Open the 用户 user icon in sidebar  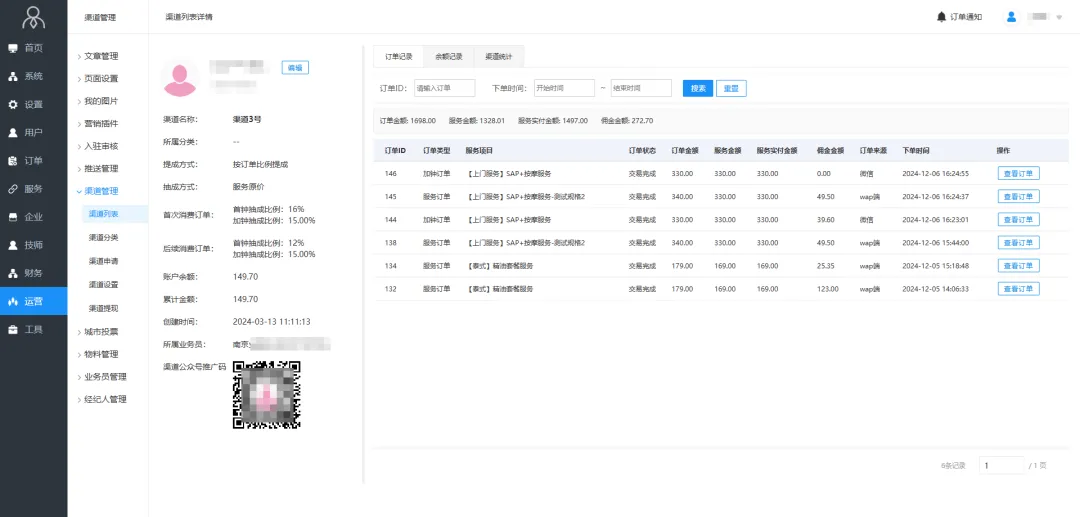13,132
